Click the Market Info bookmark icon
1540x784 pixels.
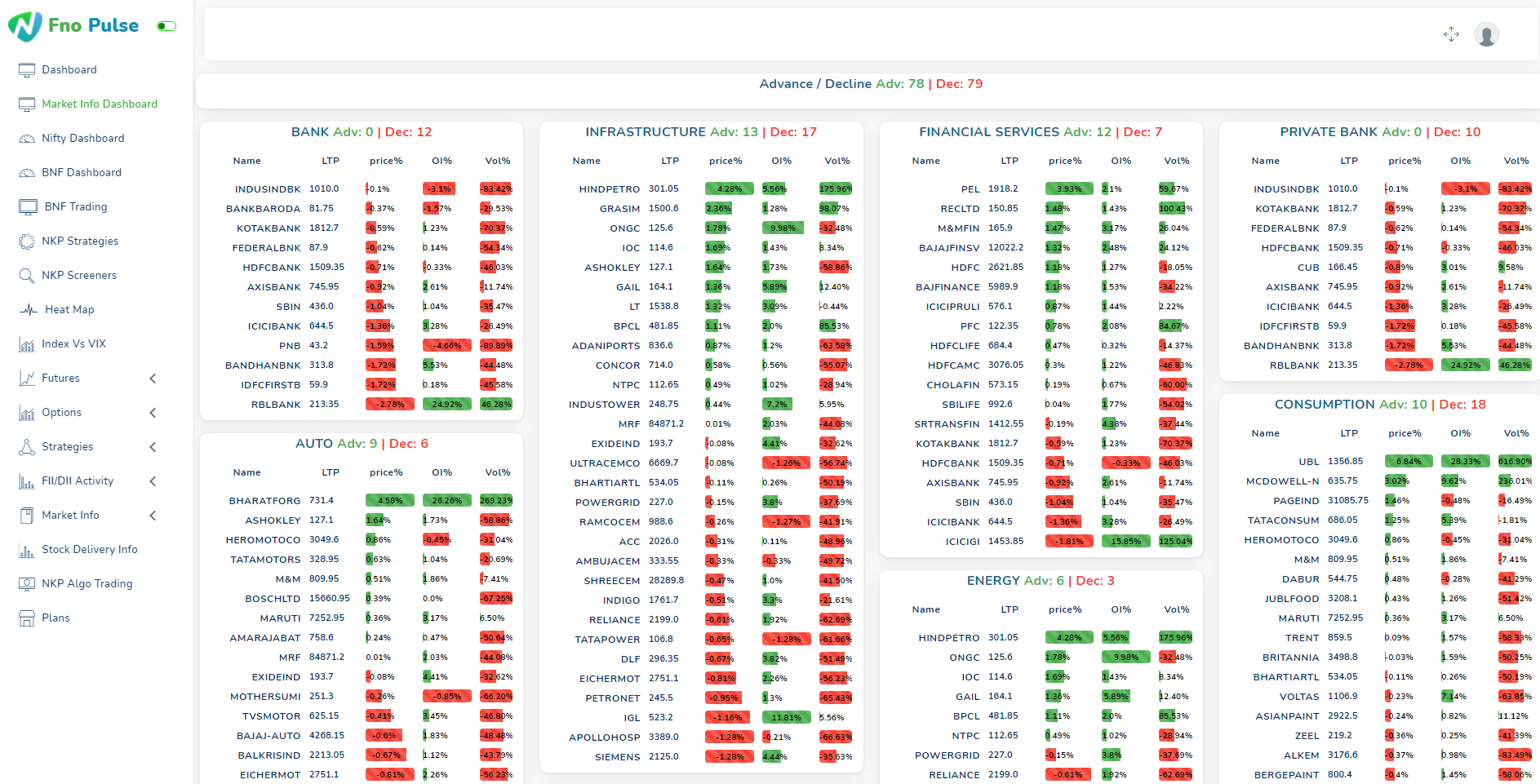point(27,516)
